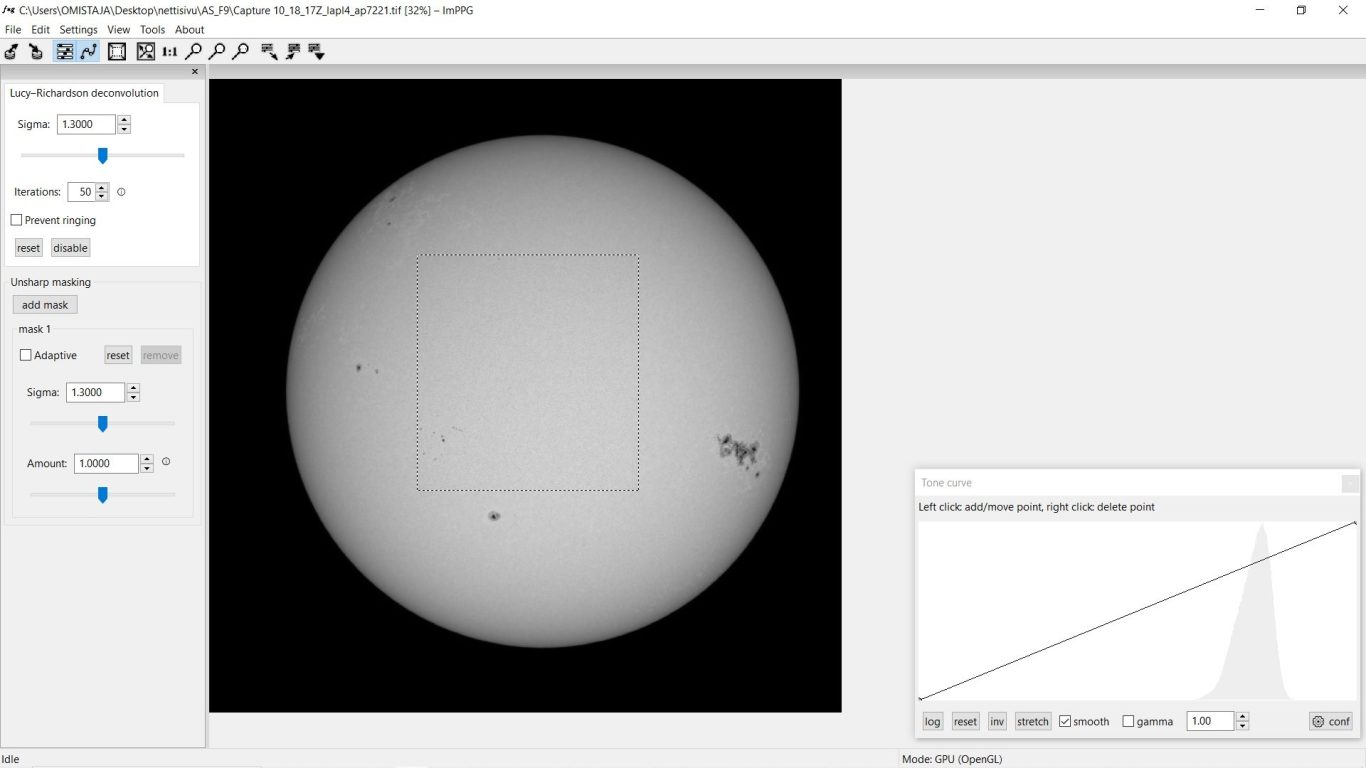The image size is (1366, 768).
Task: Uncheck the smooth tone curve checkbox
Action: (1065, 721)
